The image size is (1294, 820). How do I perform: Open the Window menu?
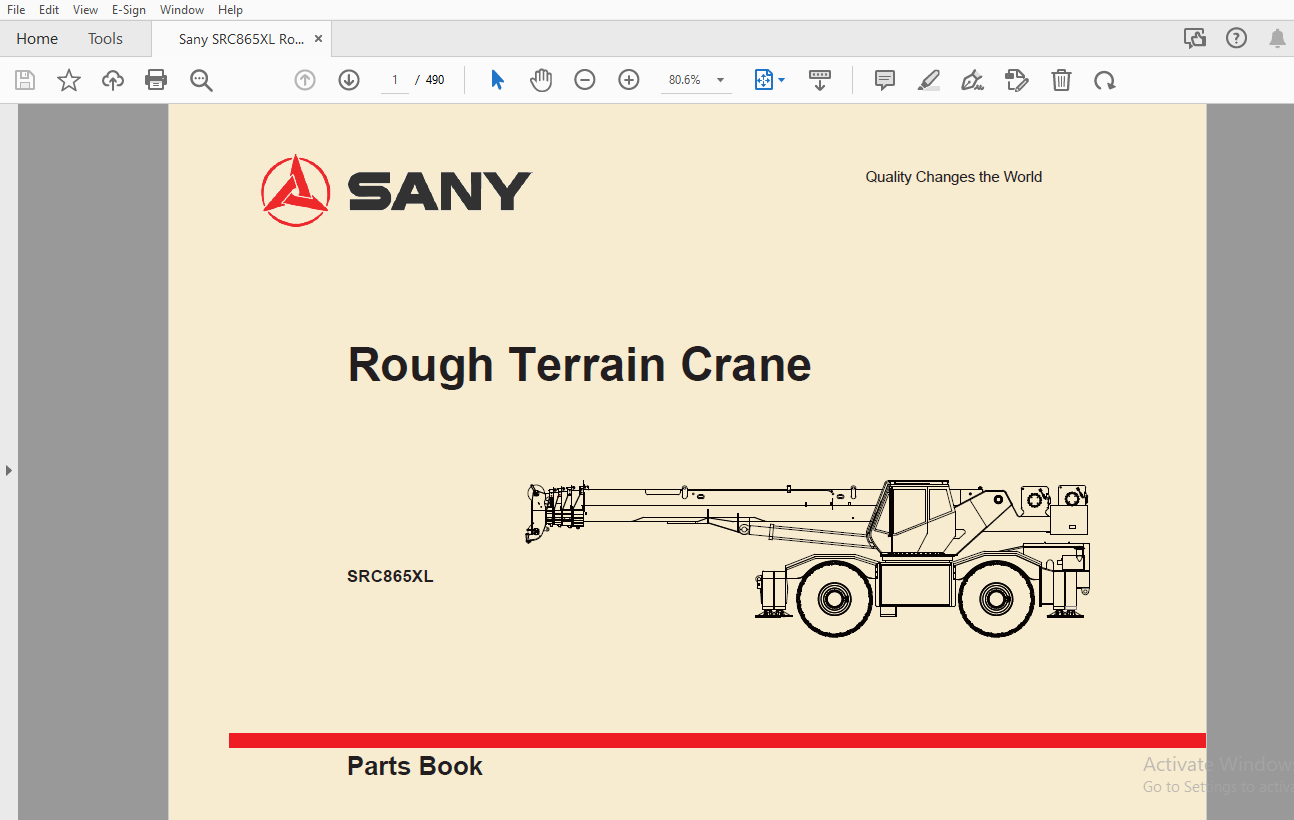[x=182, y=9]
